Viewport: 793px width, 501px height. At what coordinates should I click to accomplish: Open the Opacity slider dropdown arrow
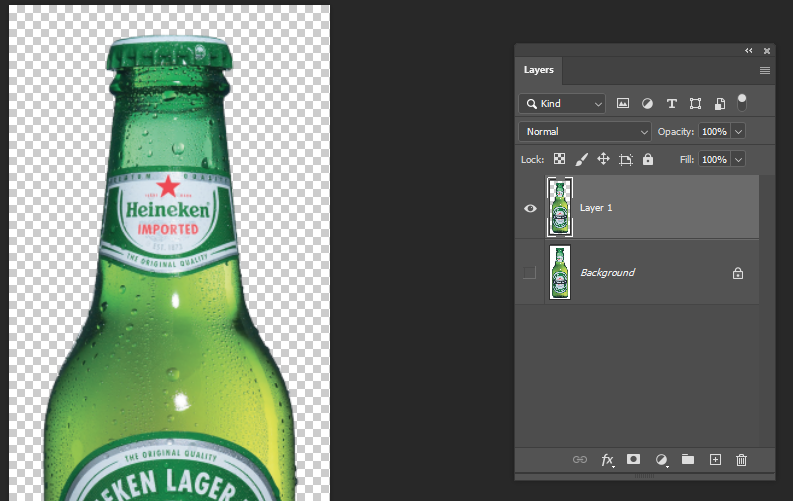[x=738, y=131]
